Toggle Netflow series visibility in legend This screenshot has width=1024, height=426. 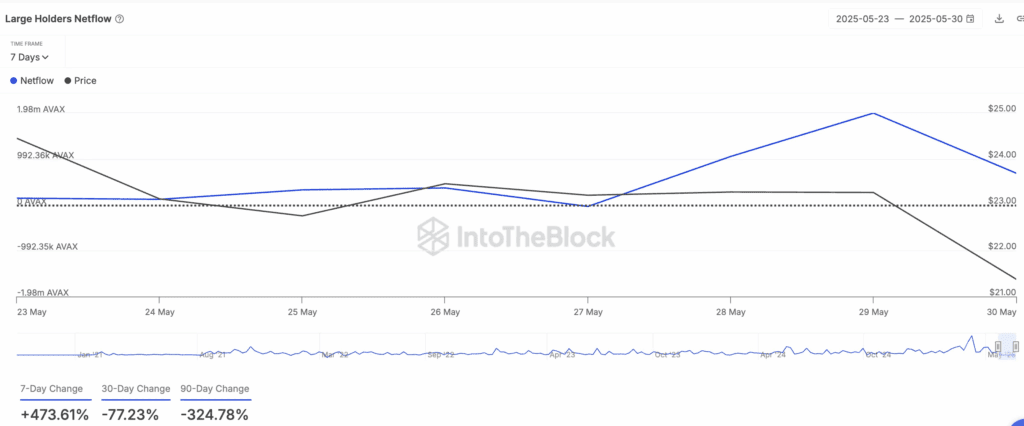[x=36, y=80]
